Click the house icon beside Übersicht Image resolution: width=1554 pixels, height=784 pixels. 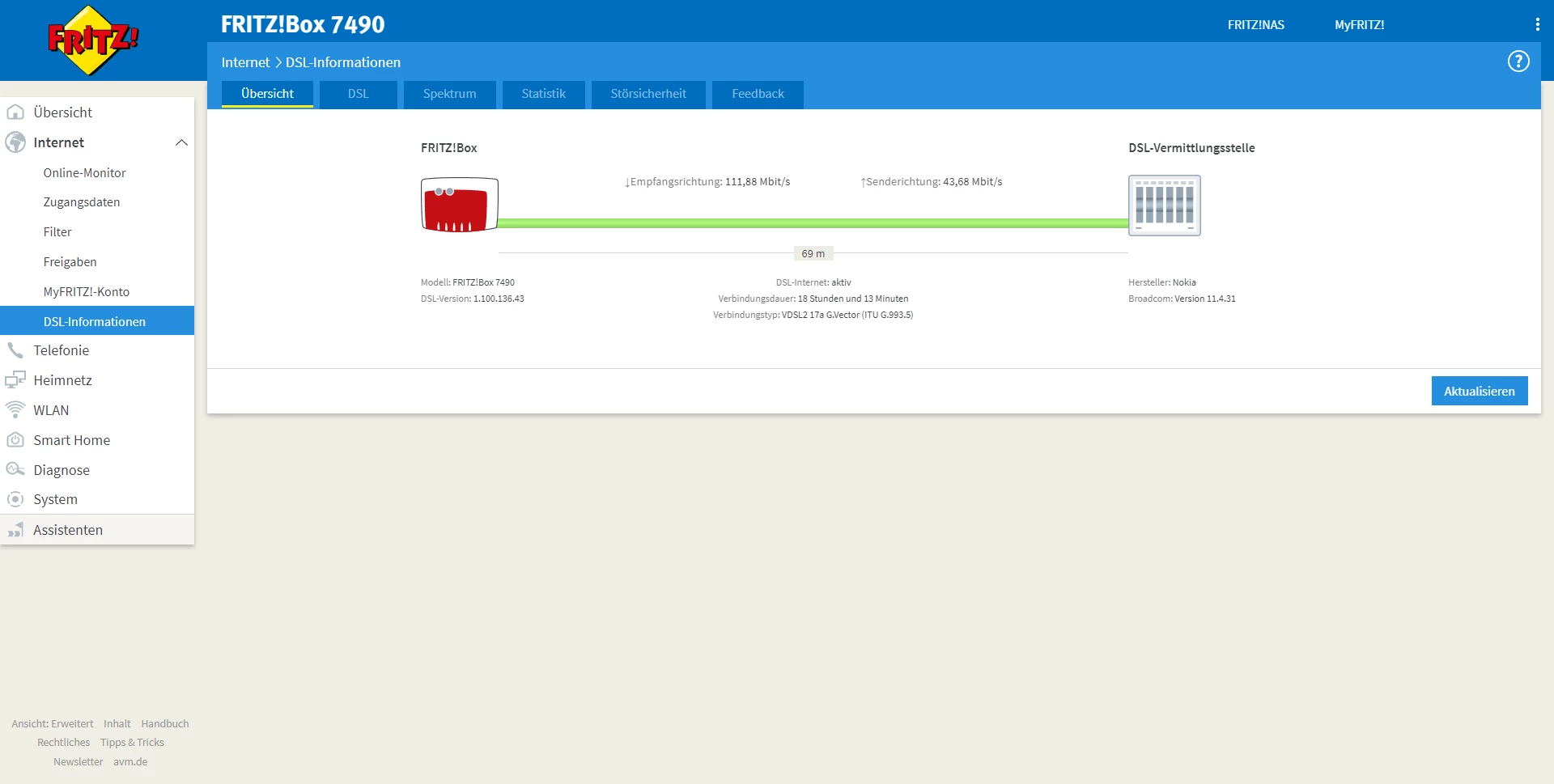15,112
